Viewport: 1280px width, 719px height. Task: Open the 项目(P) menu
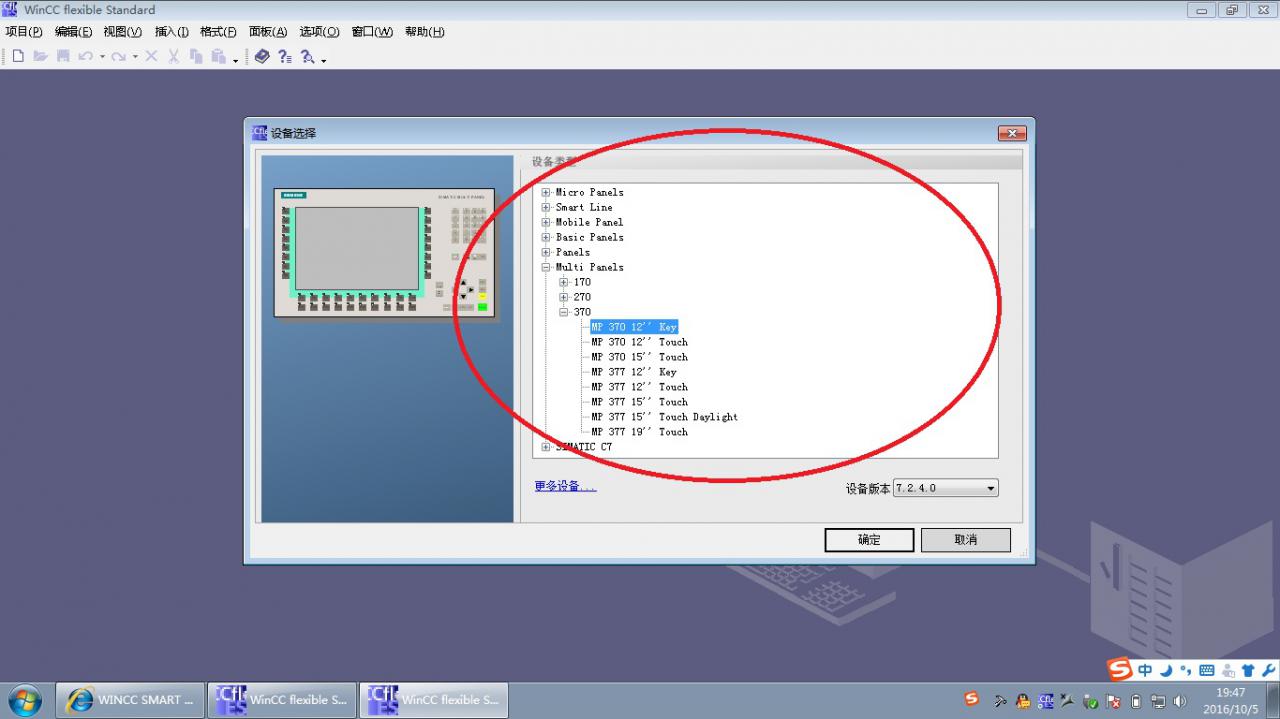coord(24,32)
